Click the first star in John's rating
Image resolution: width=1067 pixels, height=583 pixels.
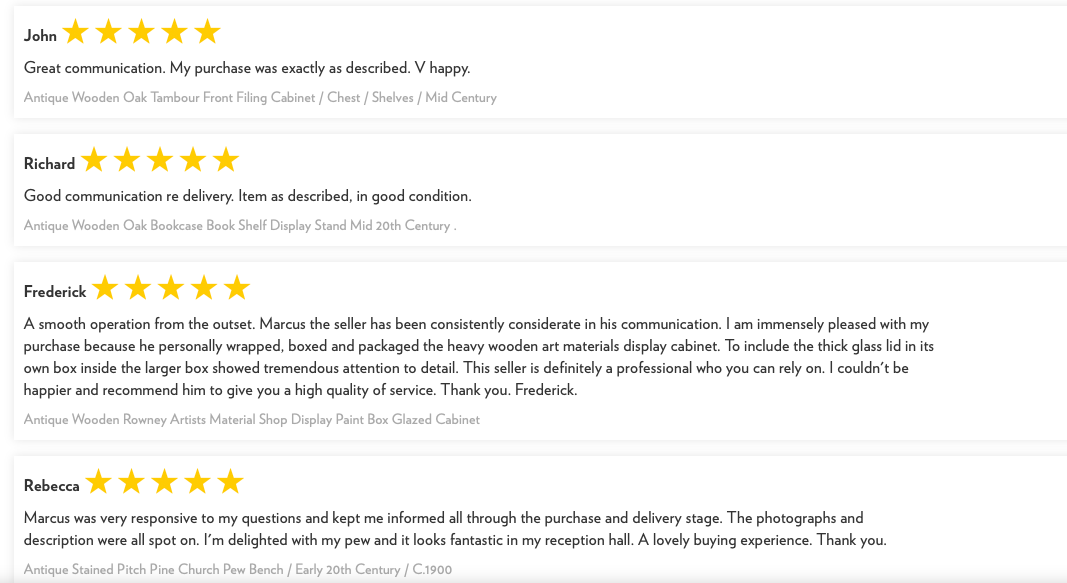pyautogui.click(x=76, y=31)
